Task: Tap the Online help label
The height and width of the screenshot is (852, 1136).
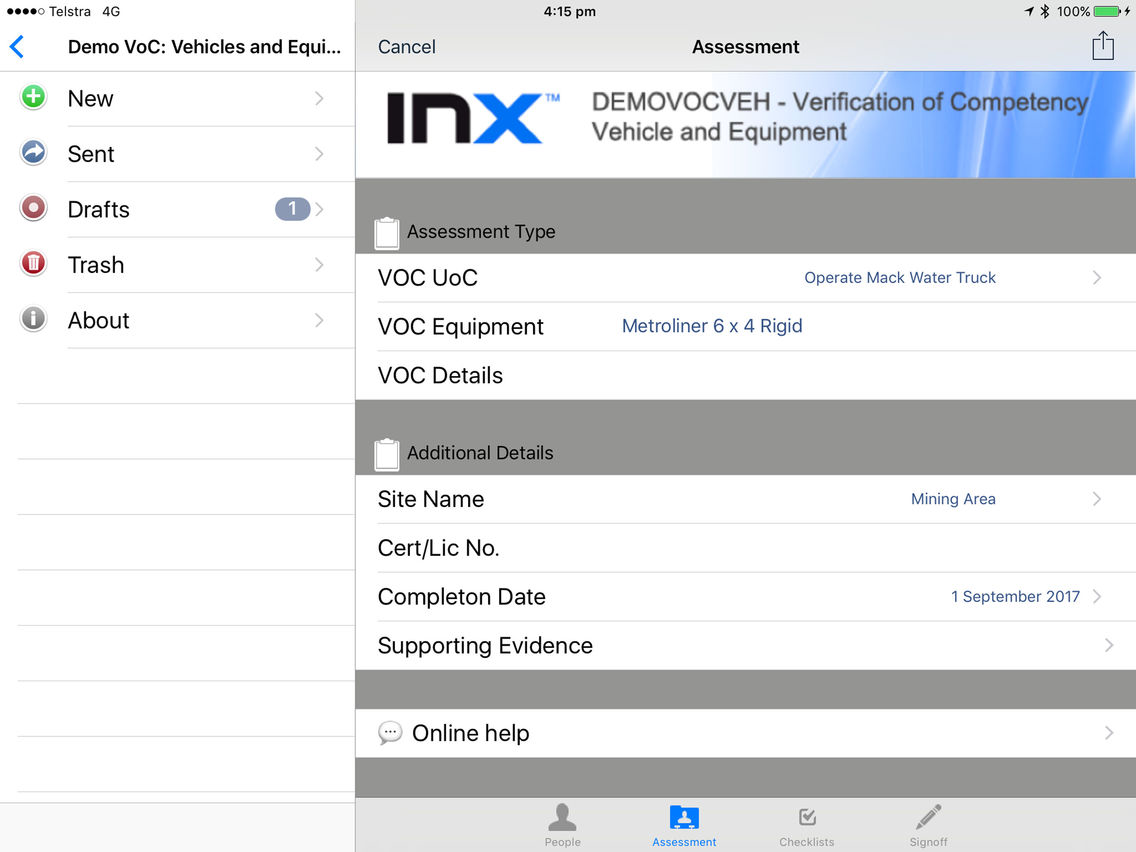Action: [470, 733]
